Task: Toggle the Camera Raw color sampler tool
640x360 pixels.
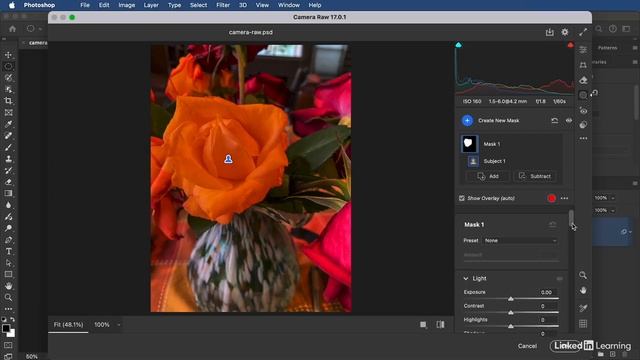Action: click(583, 308)
